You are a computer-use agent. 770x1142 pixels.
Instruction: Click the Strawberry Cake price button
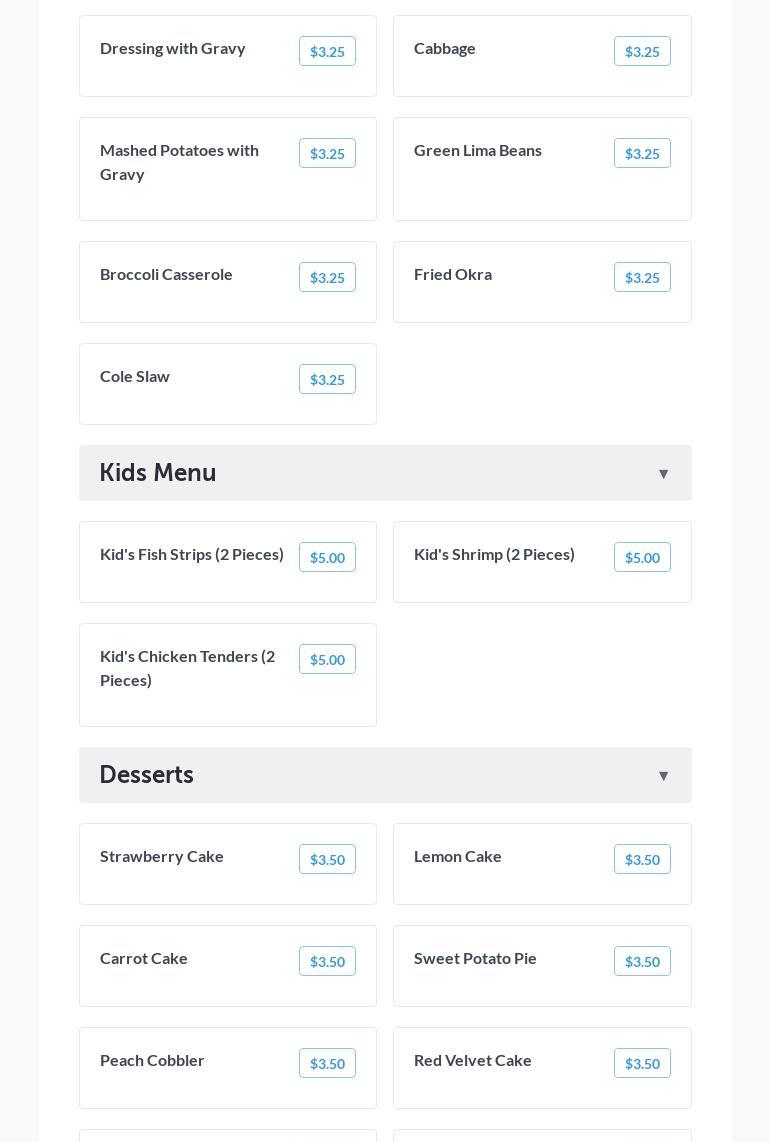point(327,860)
